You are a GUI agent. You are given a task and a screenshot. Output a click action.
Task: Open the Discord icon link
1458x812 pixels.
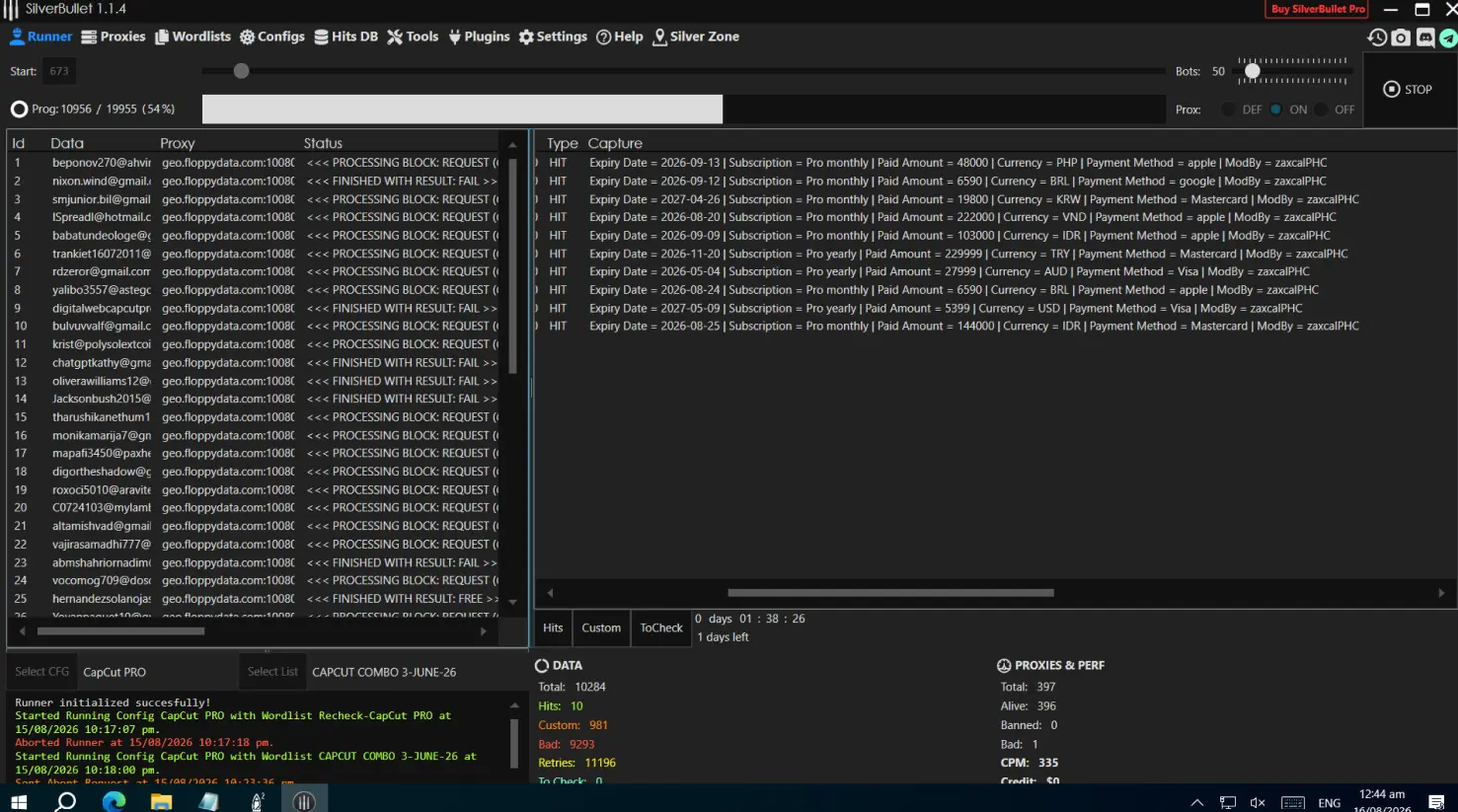click(1425, 37)
